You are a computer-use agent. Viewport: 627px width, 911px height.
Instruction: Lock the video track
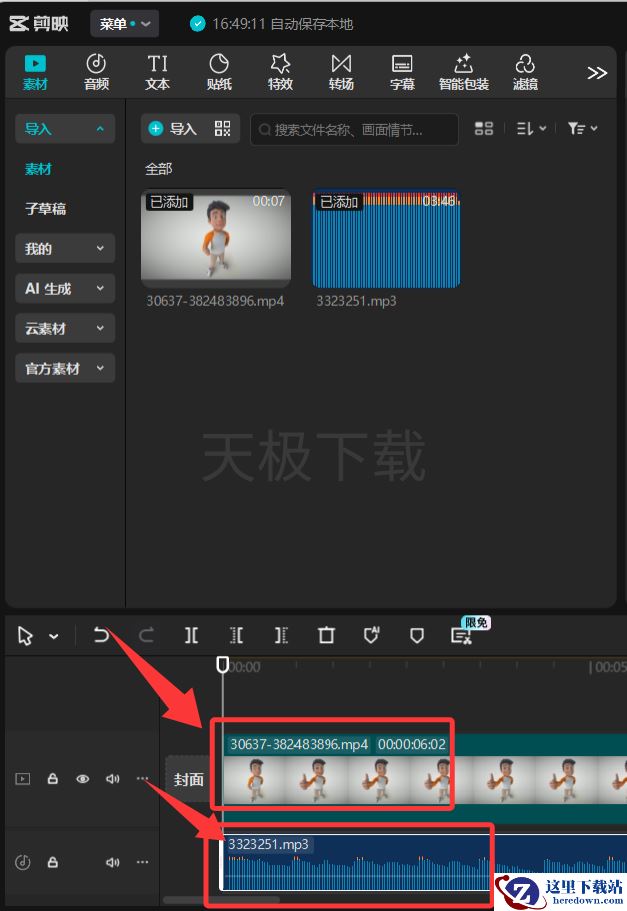52,779
